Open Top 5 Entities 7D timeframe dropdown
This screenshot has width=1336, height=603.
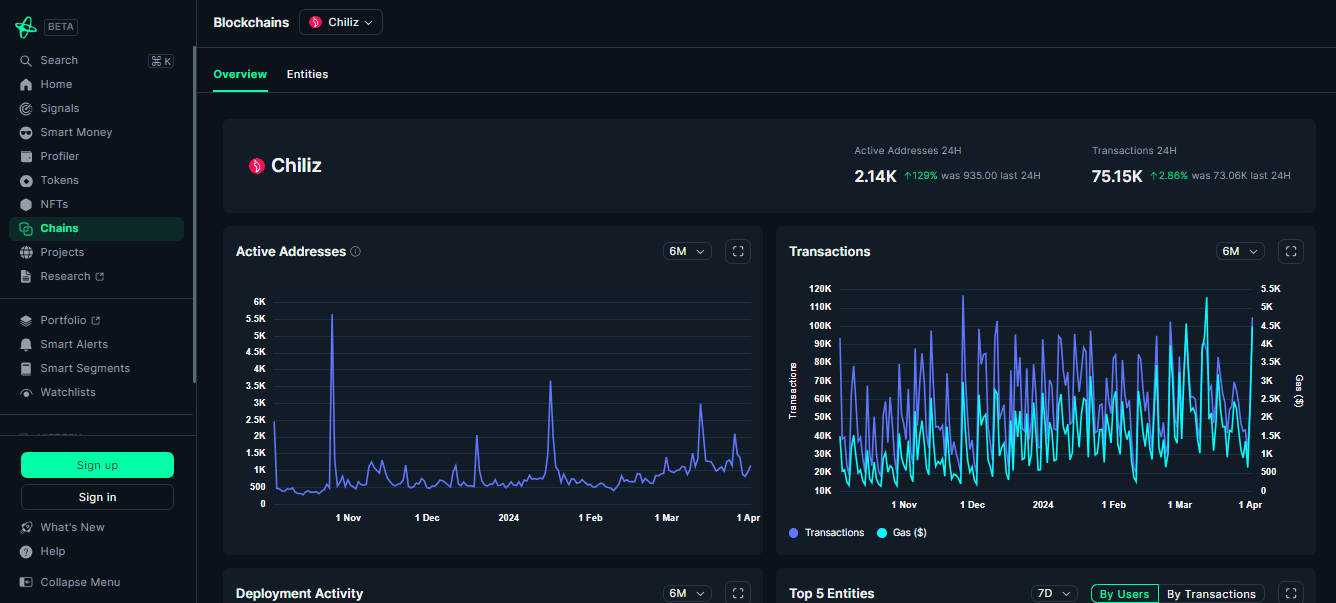(1054, 594)
